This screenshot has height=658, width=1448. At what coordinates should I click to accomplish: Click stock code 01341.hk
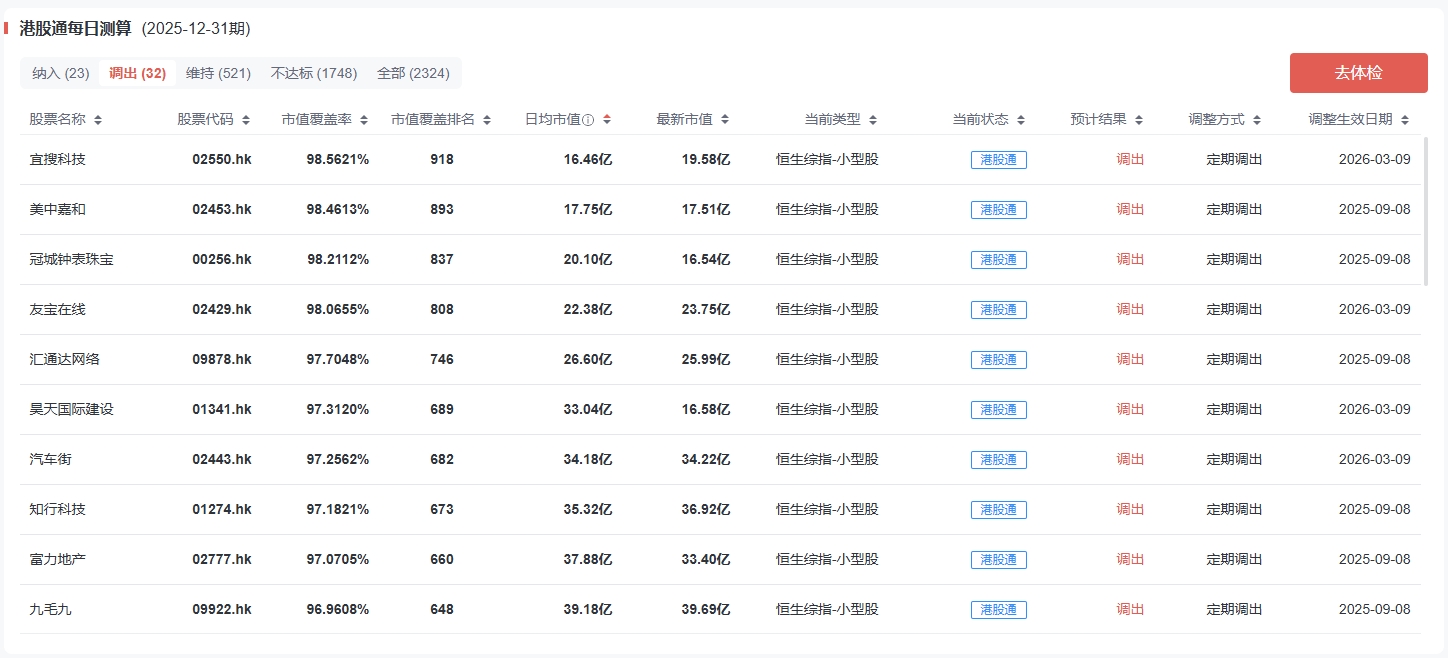click(x=222, y=409)
